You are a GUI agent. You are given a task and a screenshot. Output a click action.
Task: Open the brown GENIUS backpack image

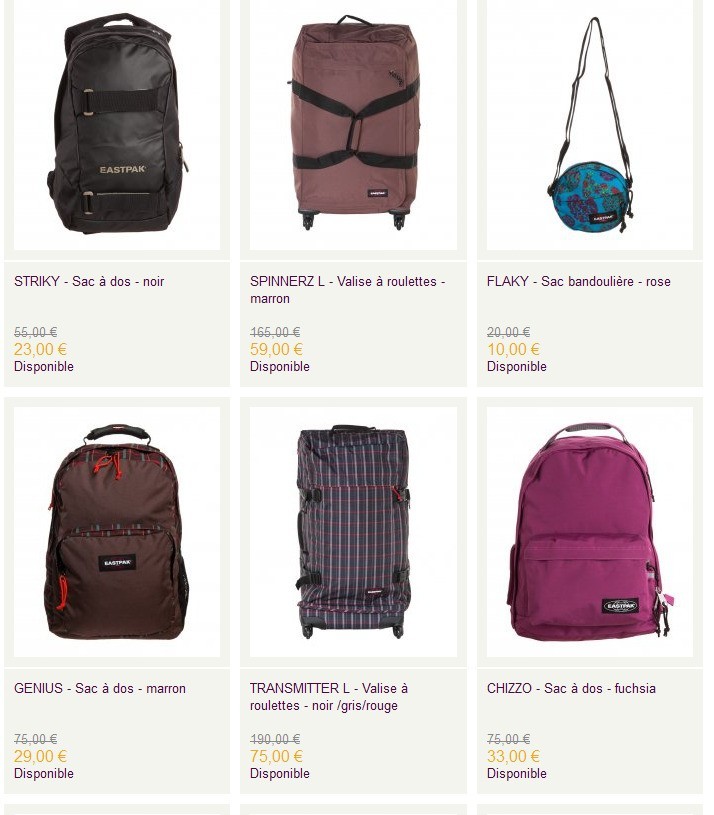click(117, 532)
